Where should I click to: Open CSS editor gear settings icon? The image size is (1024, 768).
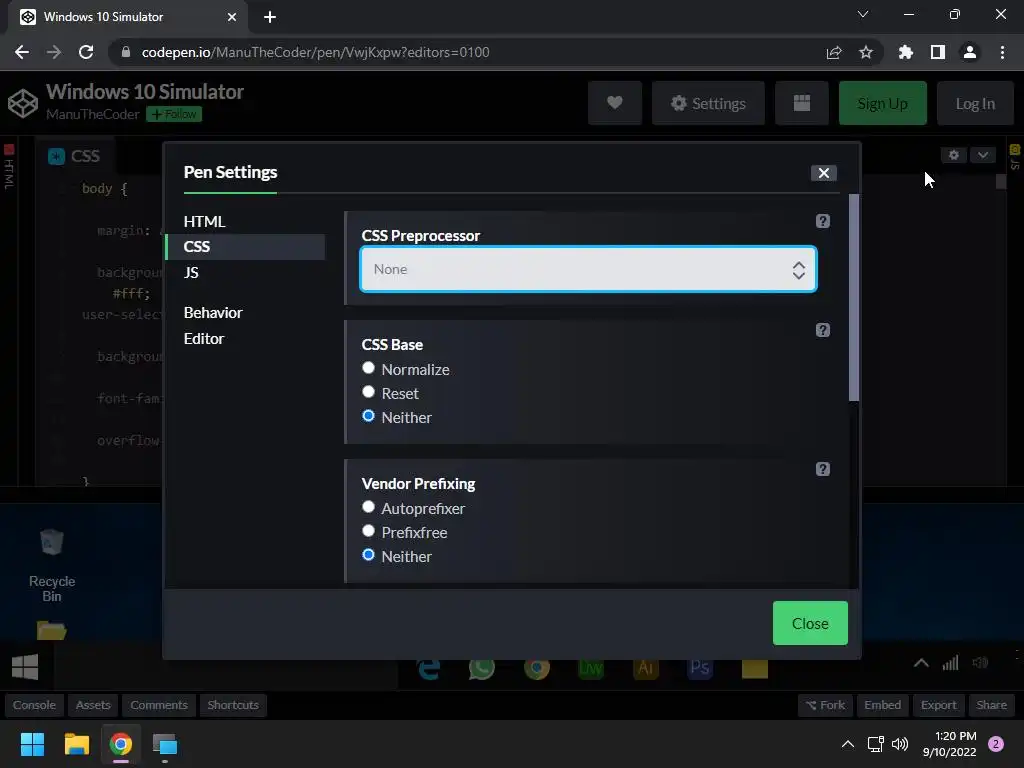coord(953,155)
